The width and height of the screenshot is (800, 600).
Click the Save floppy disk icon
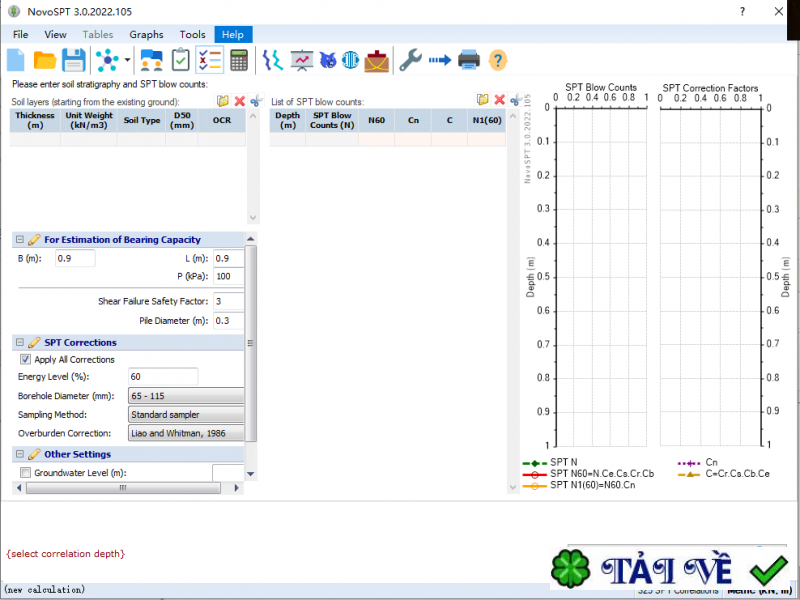pos(74,60)
